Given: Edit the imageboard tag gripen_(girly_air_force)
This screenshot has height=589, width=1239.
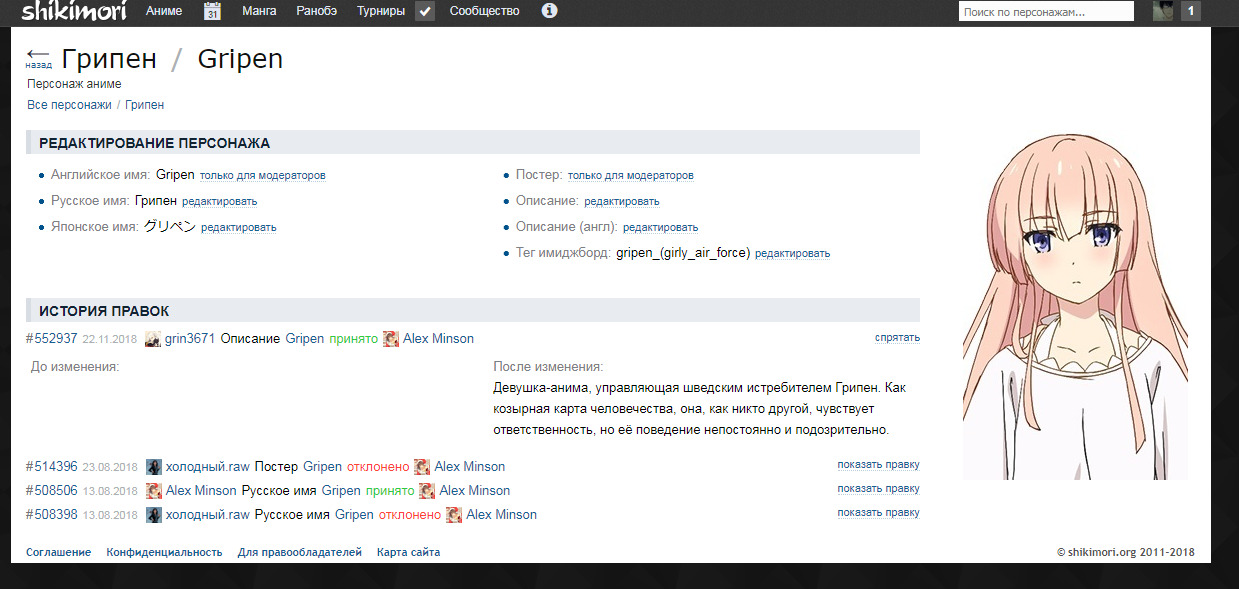Looking at the screenshot, I should click(792, 254).
